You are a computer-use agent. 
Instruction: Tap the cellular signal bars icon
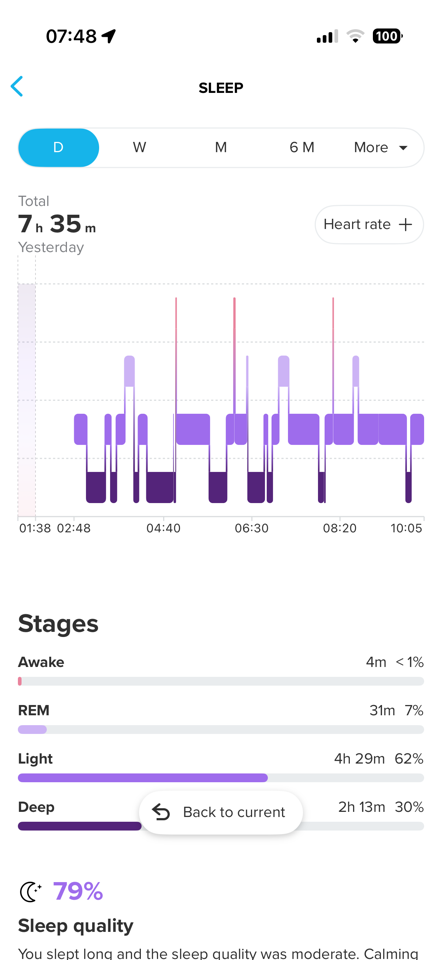327,37
